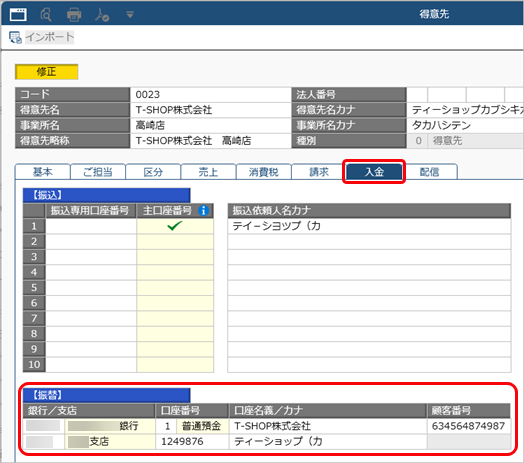Open the print preview magnifier icon
Screen dimensions: 524x463
(x=46, y=14)
